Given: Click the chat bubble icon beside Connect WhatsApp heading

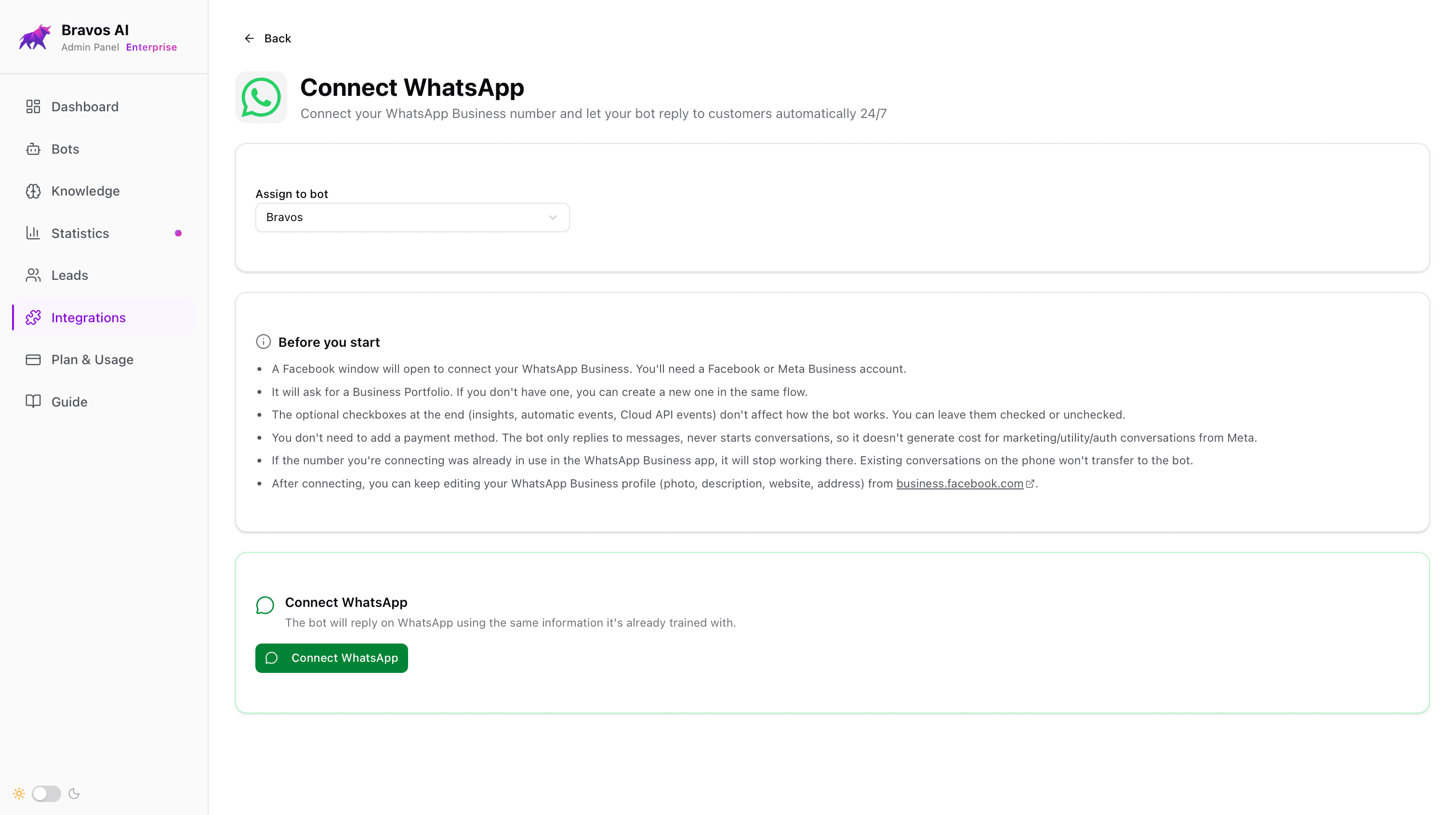Looking at the screenshot, I should 265,605.
